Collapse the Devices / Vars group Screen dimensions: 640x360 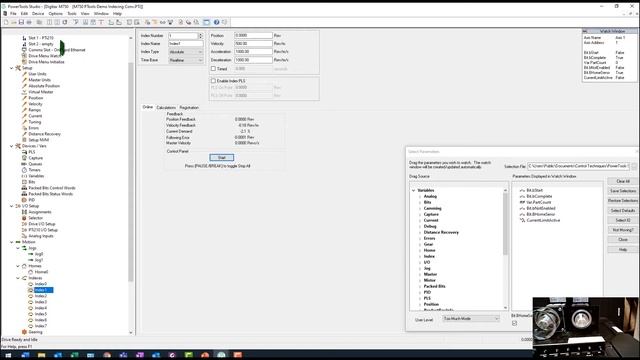click(x=11, y=146)
